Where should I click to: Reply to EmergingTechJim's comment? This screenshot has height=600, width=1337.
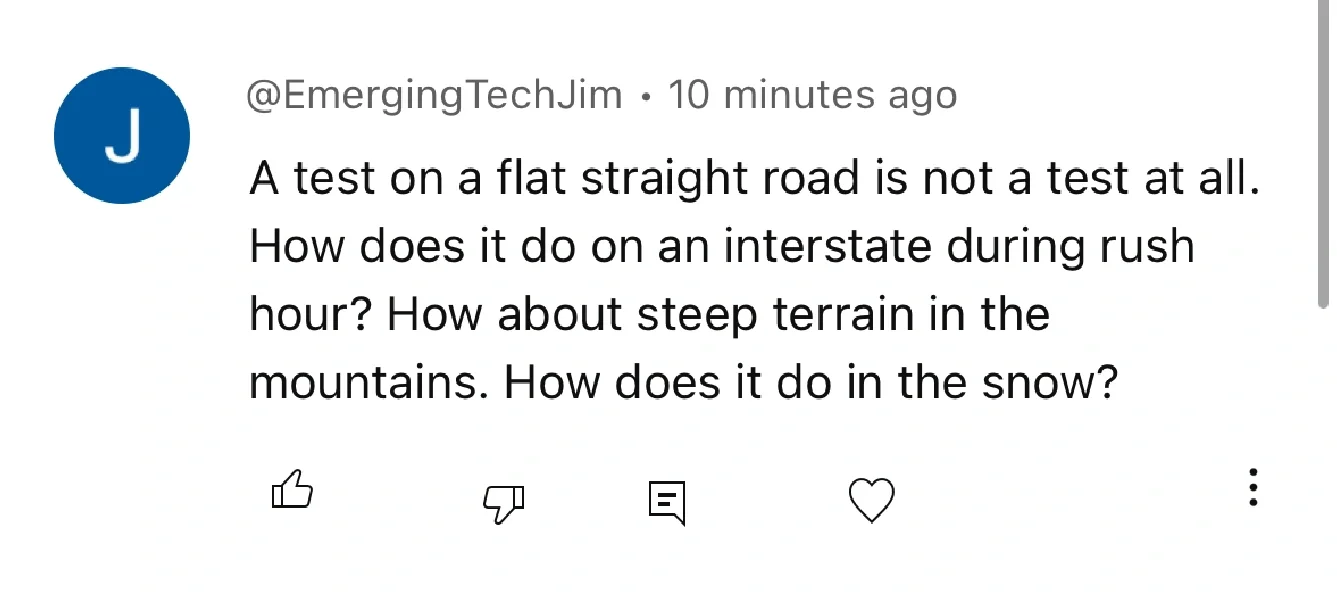coord(666,502)
